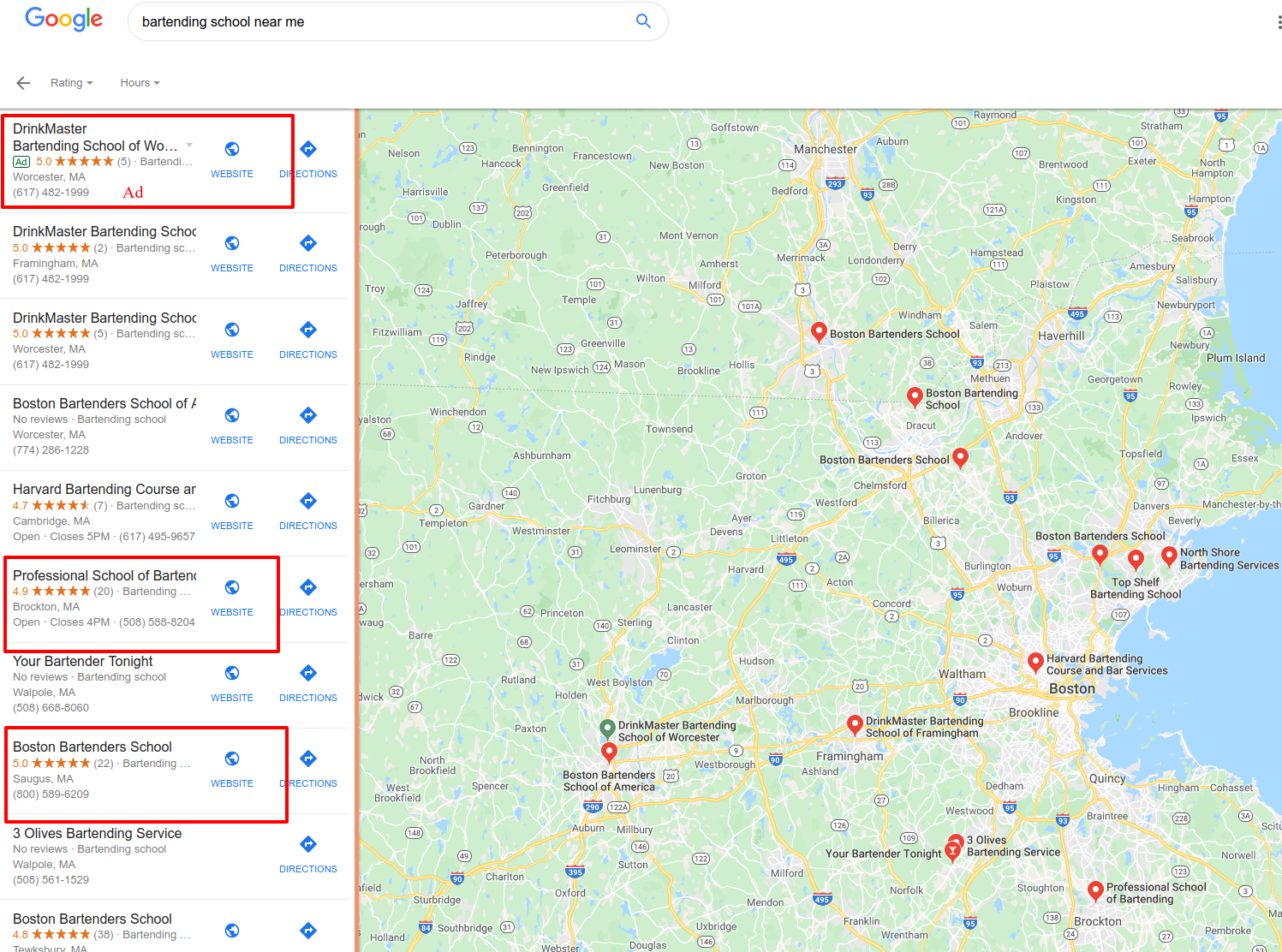
Task: Click Your Bartender Tonight map pin
Action: coord(952,852)
